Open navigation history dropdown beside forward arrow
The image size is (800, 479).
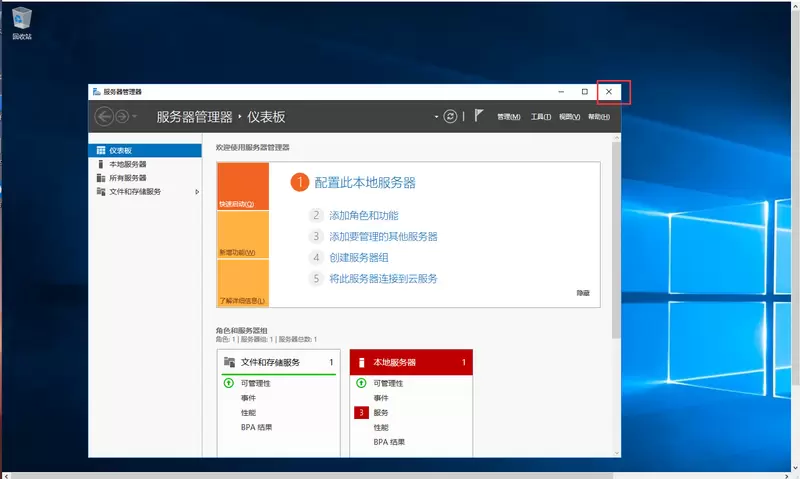135,117
